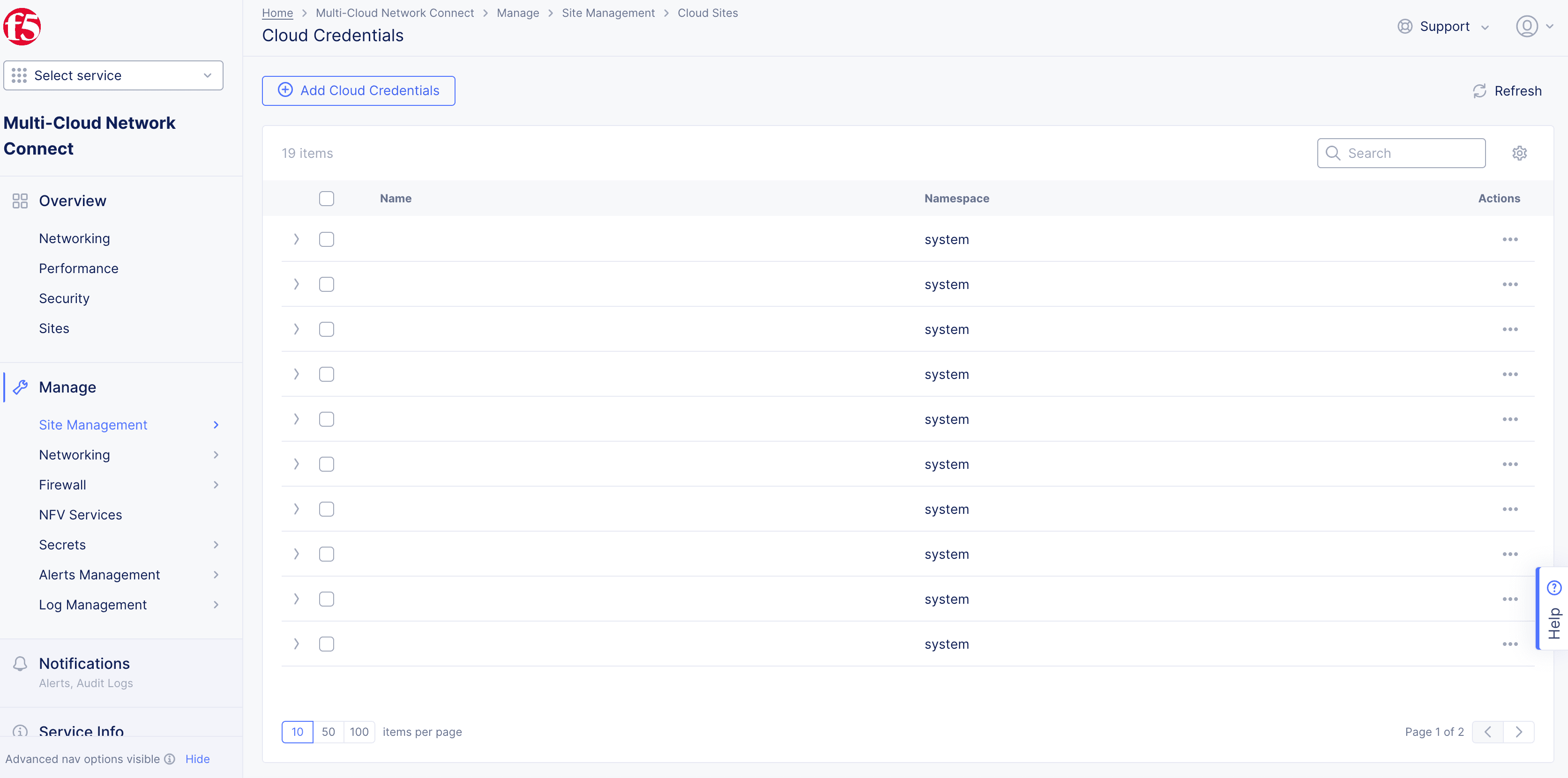The width and height of the screenshot is (1568, 778).
Task: Open the Select service dropdown
Action: pyautogui.click(x=113, y=75)
